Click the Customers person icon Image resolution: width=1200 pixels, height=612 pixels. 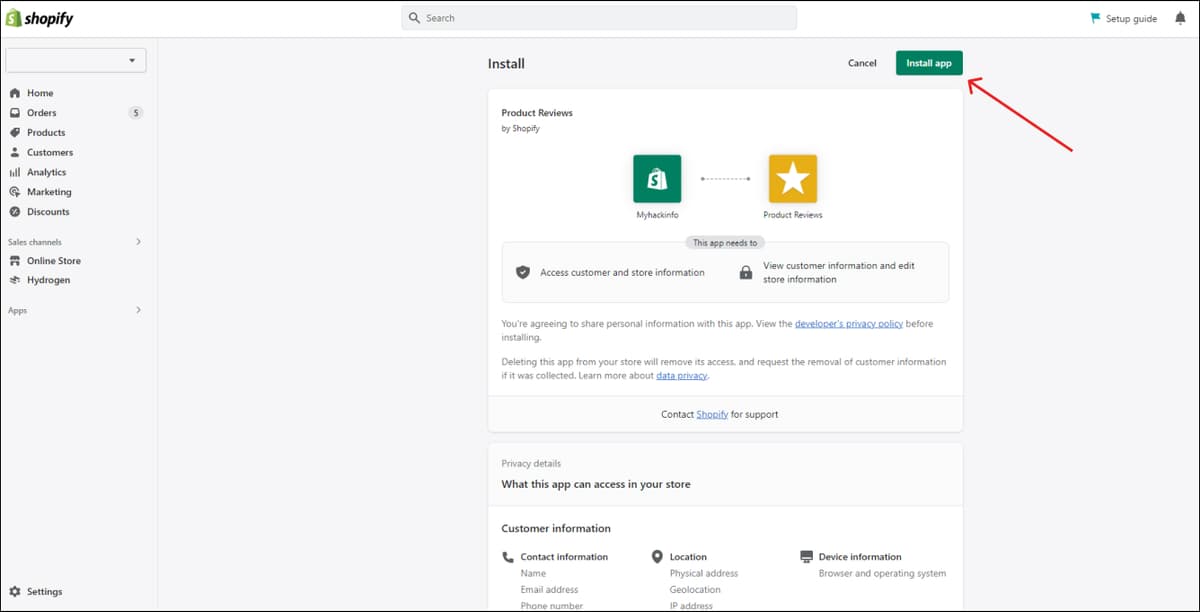[15, 153]
